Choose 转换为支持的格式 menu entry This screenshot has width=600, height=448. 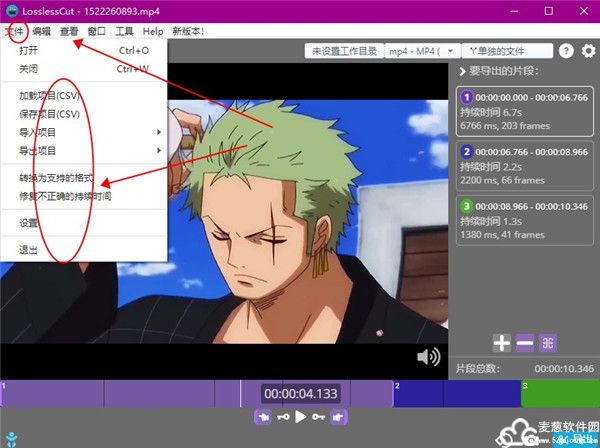tap(84, 178)
